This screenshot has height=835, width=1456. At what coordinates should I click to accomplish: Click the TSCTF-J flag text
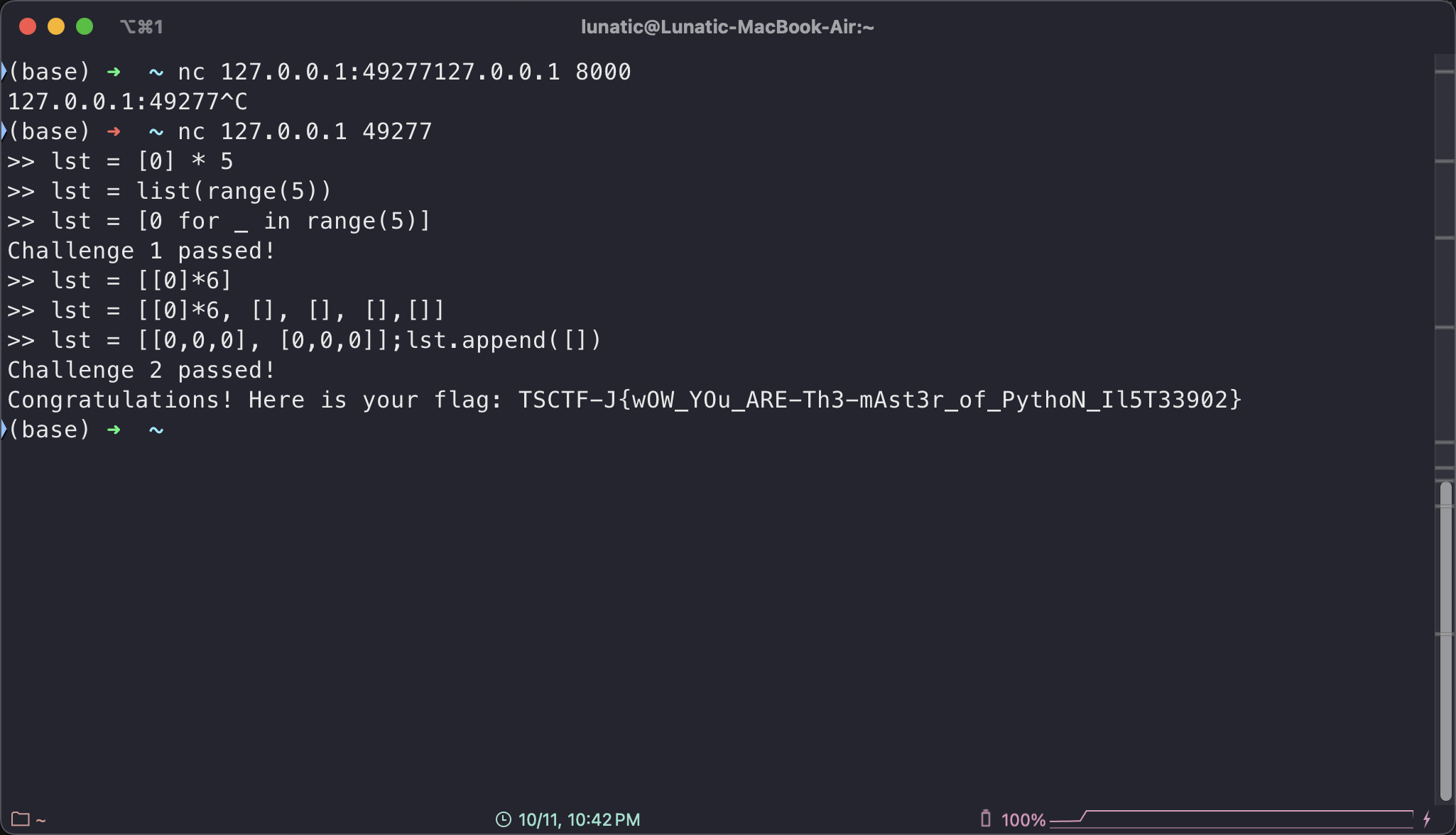[879, 400]
